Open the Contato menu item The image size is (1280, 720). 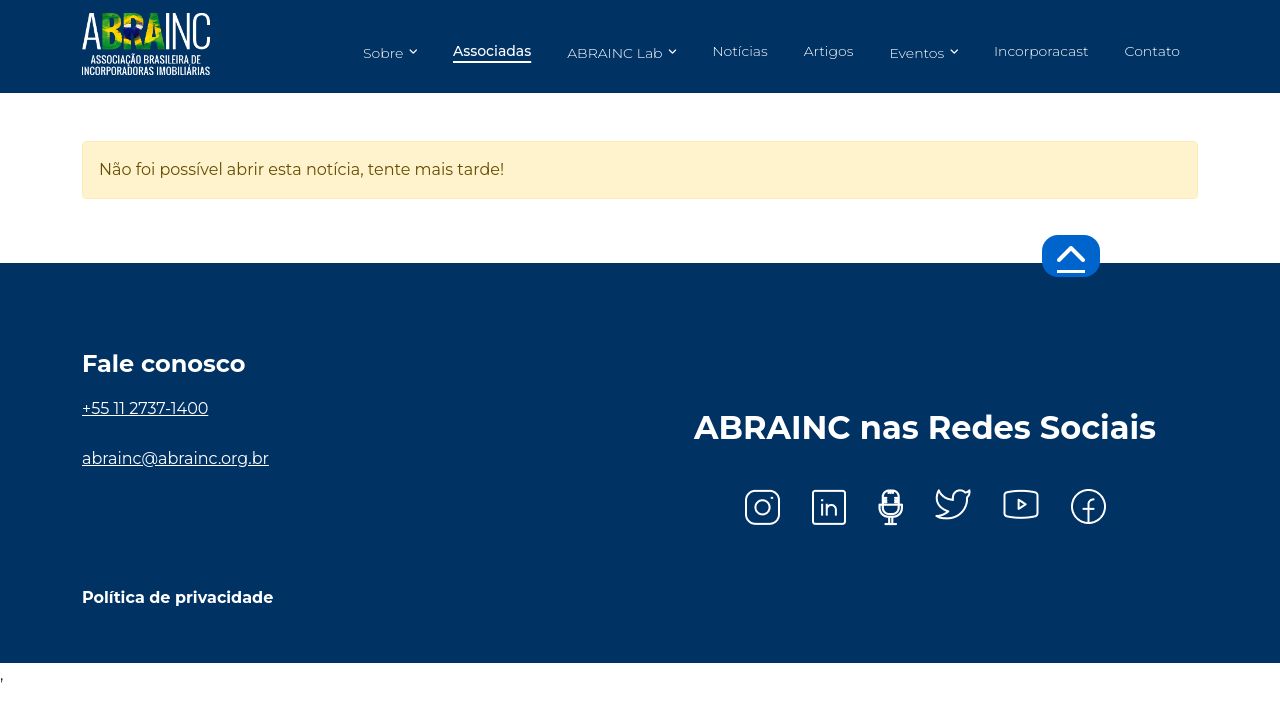coord(1152,52)
